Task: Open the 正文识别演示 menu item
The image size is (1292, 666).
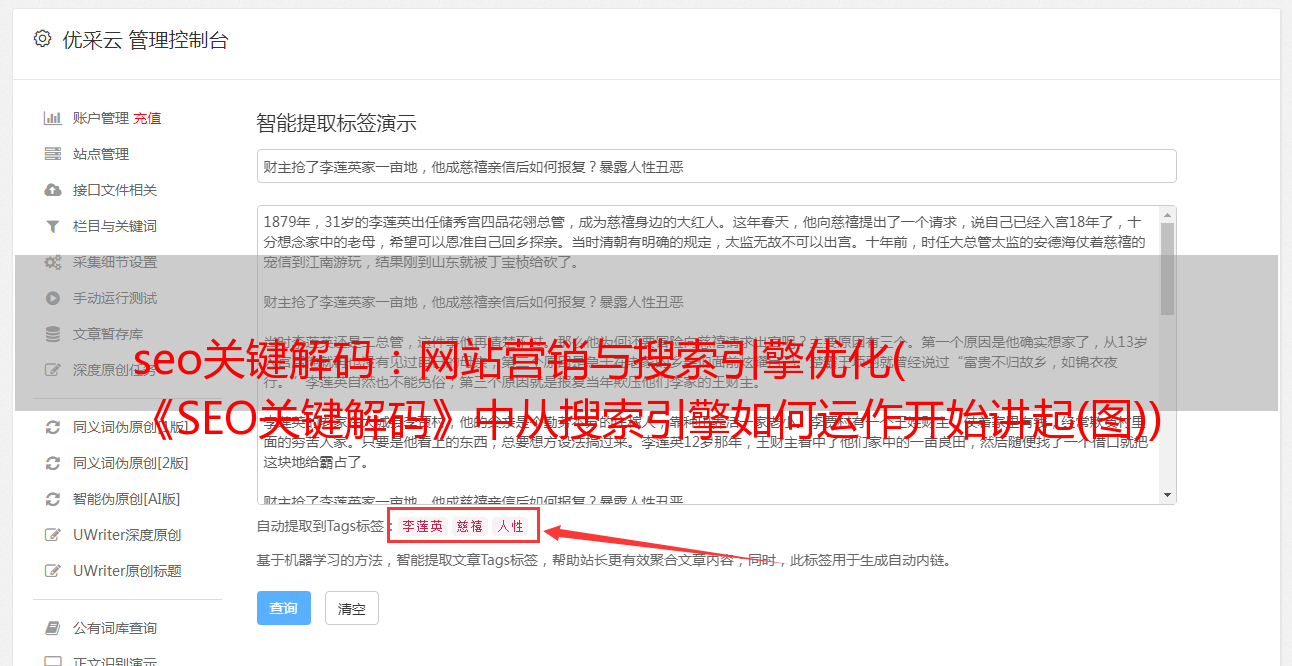Action: (115, 661)
